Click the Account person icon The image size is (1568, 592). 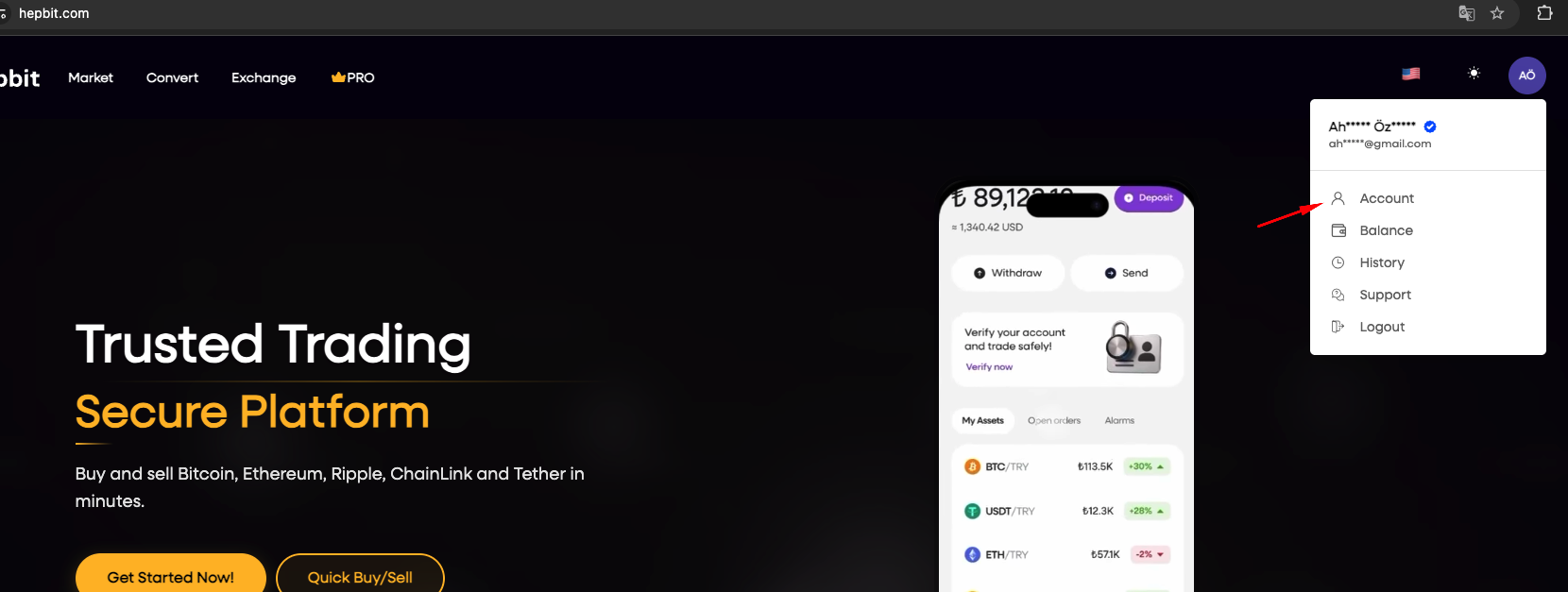pyautogui.click(x=1338, y=198)
